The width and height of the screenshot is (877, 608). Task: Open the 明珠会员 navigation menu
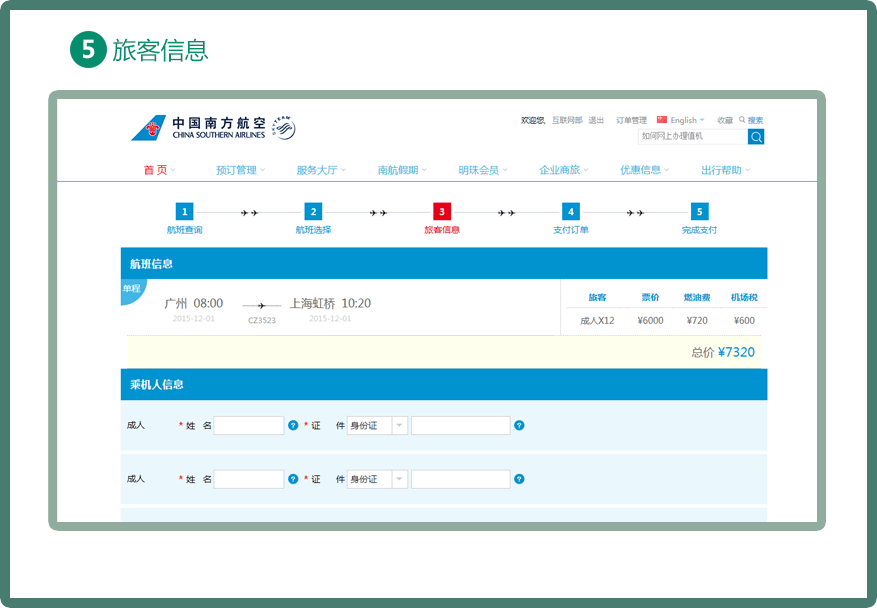click(x=482, y=170)
